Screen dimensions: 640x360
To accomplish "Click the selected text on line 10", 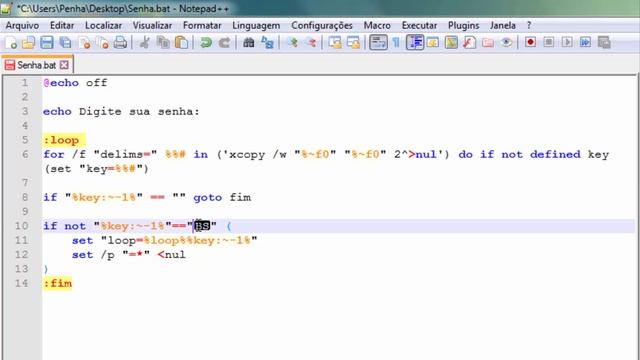I will click(202, 226).
